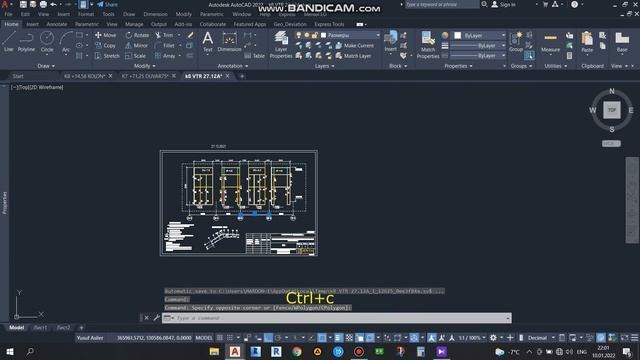Click Match Properties tool
640x360 pixels.
tap(428, 45)
